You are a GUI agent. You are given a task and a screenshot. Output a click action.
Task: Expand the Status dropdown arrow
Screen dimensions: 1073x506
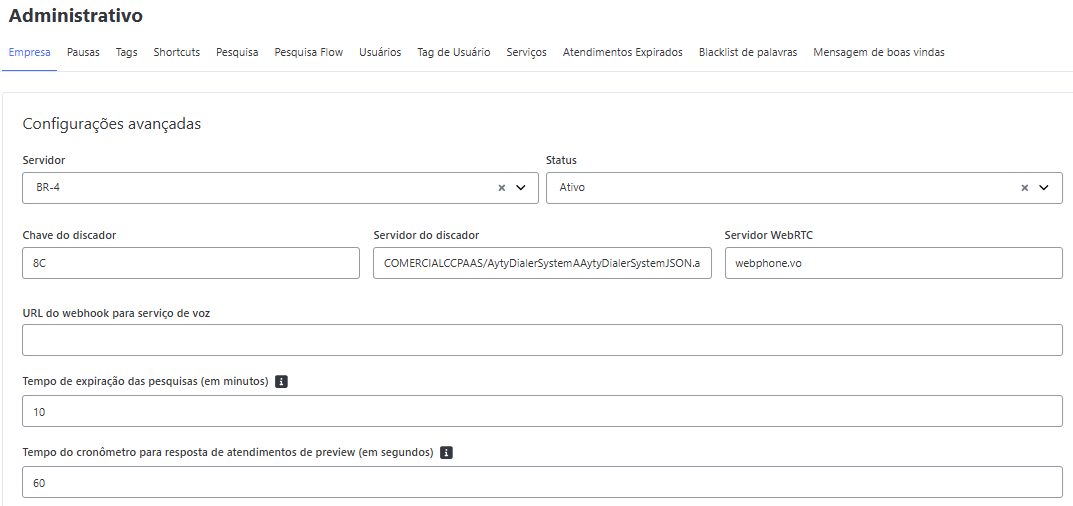point(1044,188)
